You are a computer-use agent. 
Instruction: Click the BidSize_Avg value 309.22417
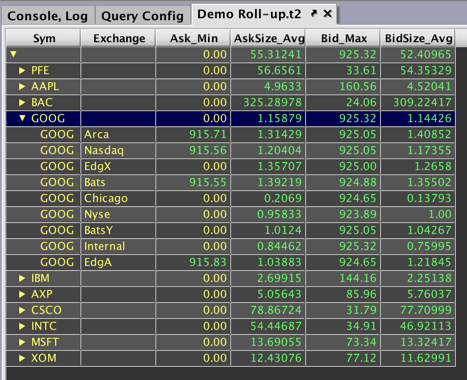click(x=422, y=102)
